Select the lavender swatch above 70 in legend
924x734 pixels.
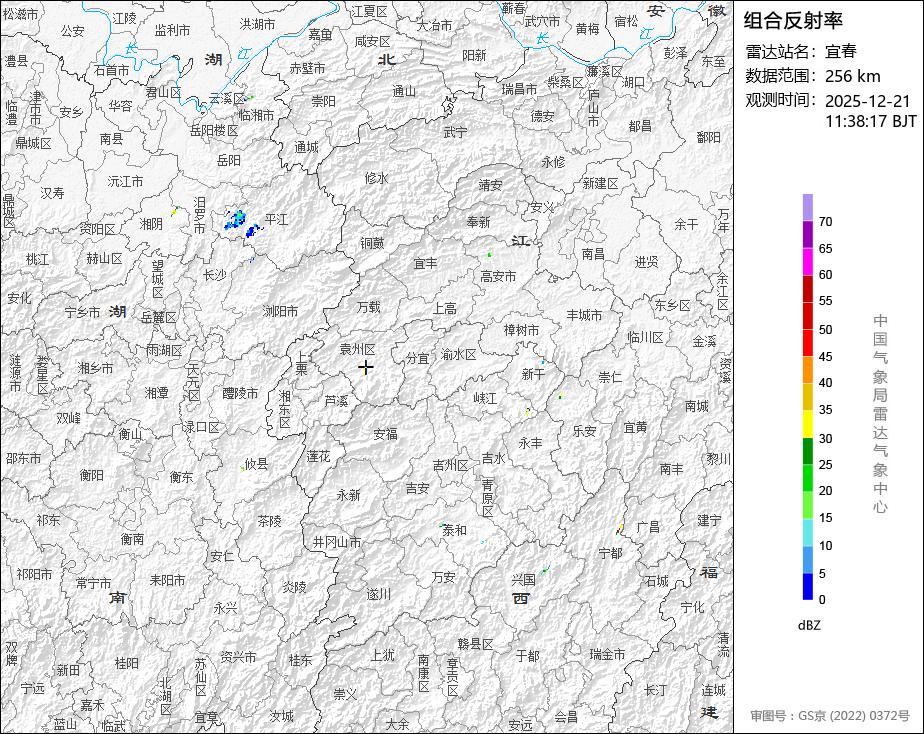pos(807,207)
